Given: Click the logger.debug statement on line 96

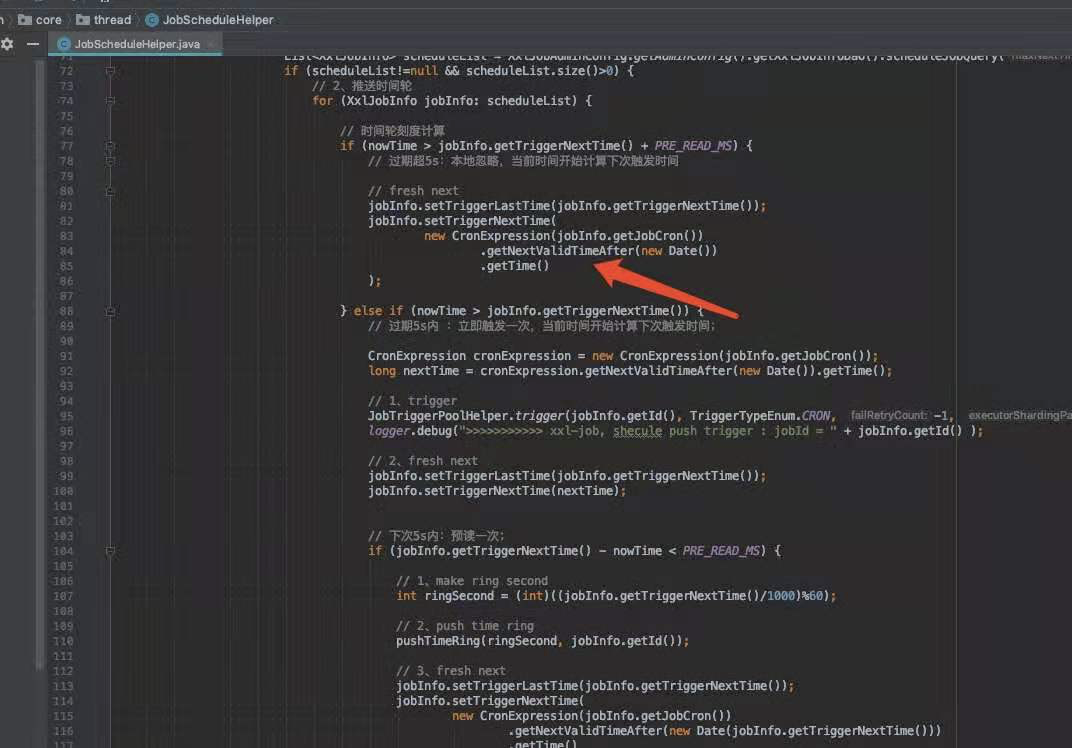Looking at the screenshot, I should click(675, 431).
